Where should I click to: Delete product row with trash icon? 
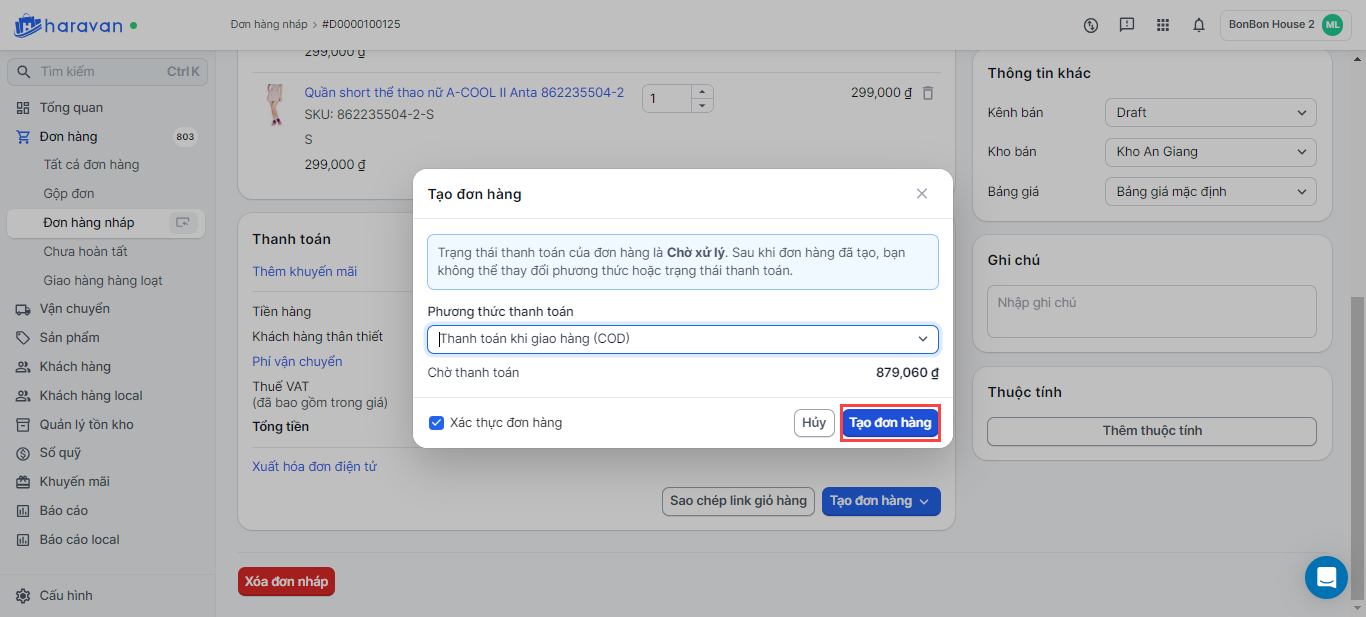(x=928, y=93)
